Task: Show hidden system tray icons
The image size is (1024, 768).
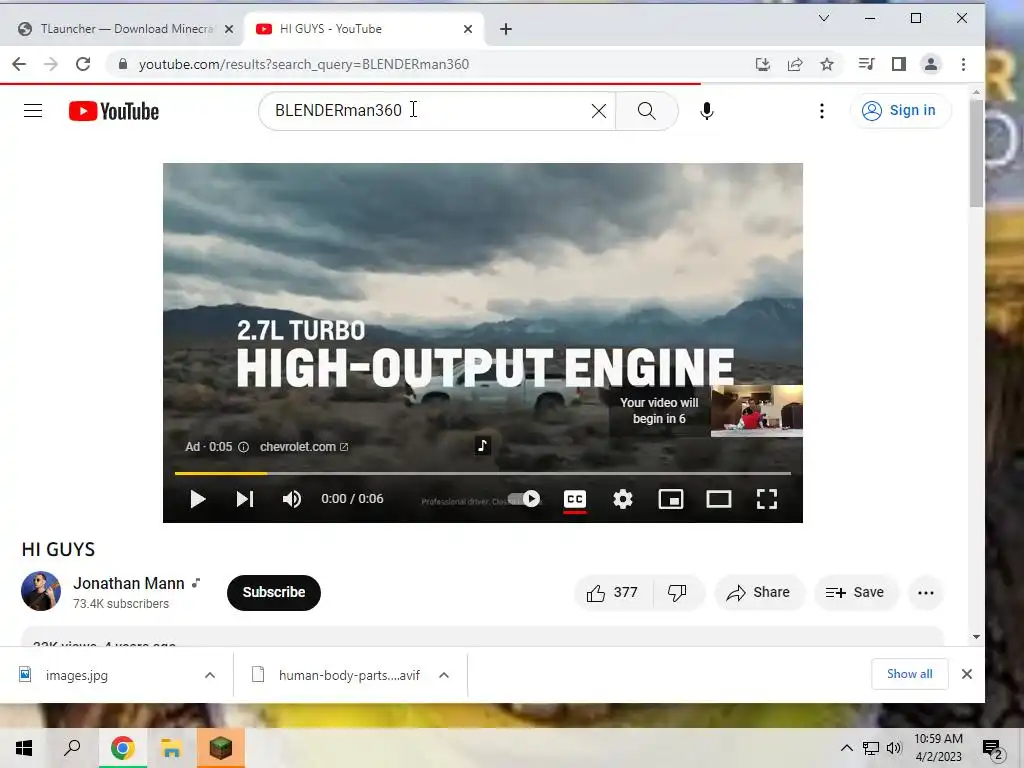Action: tap(846, 748)
